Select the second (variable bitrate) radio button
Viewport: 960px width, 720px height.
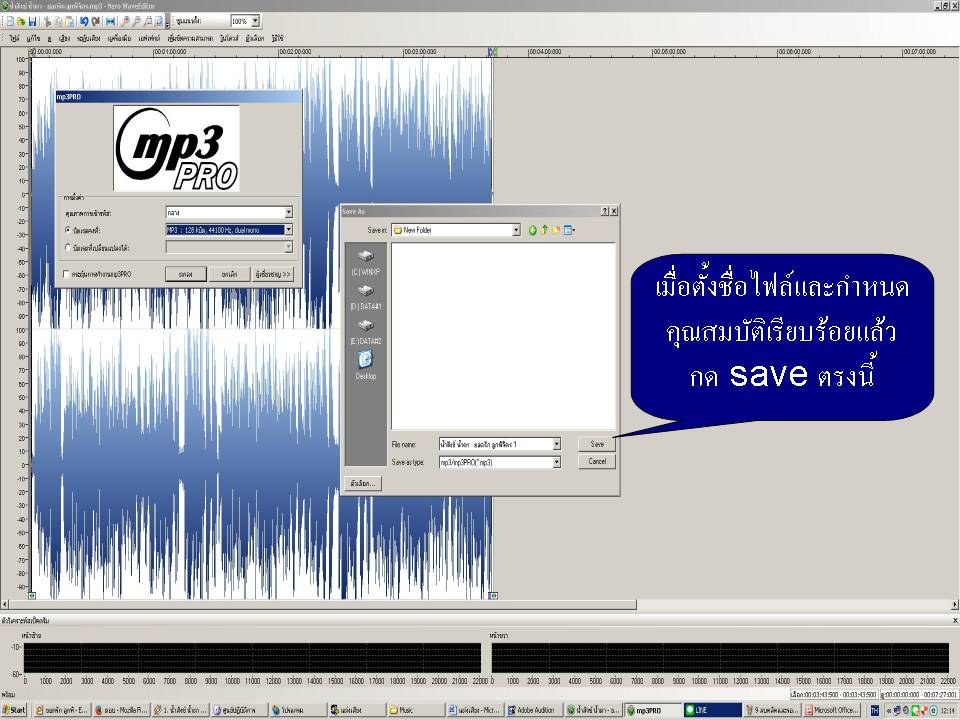click(x=68, y=248)
